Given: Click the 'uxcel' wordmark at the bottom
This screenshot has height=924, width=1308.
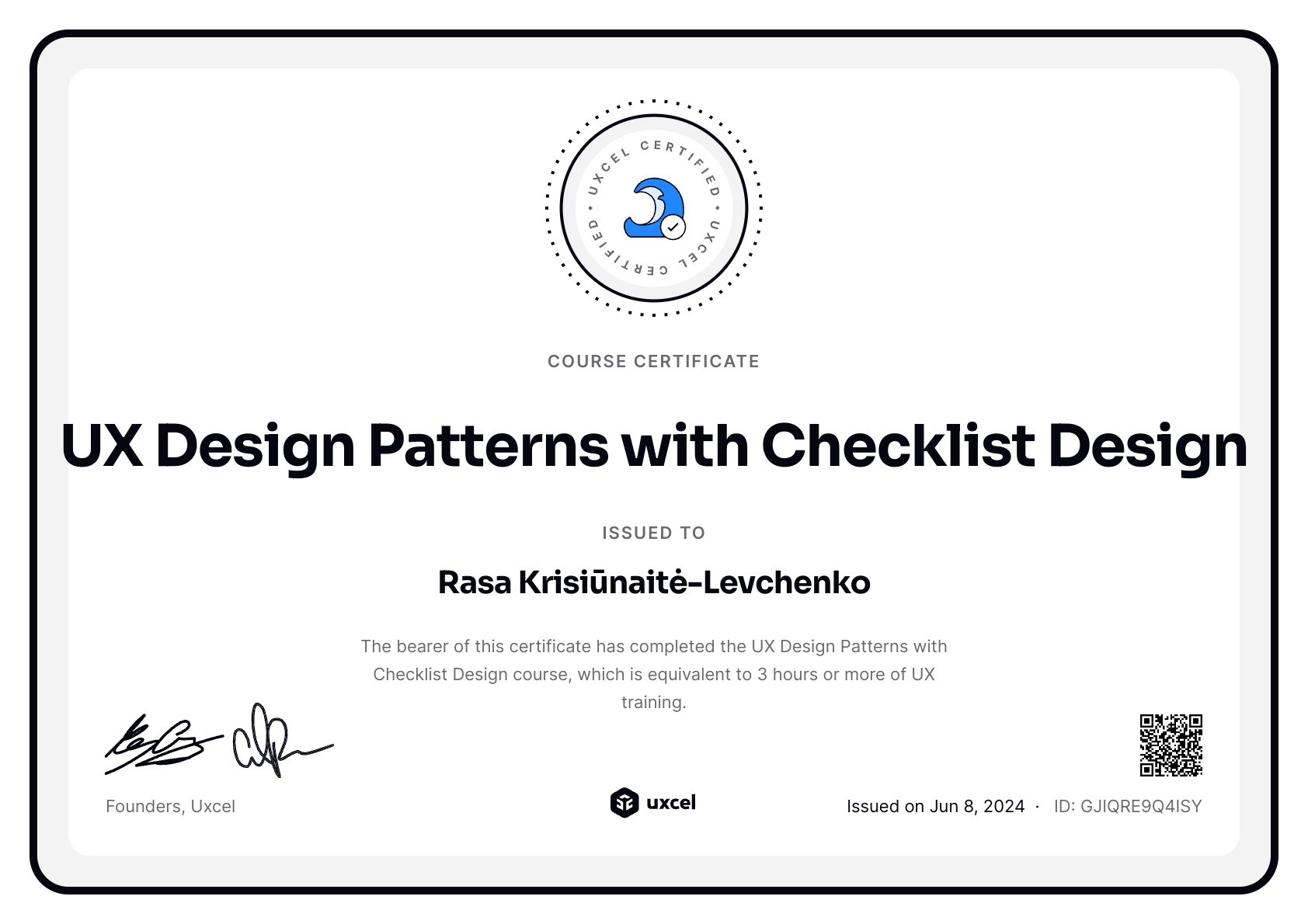Looking at the screenshot, I should tap(670, 803).
